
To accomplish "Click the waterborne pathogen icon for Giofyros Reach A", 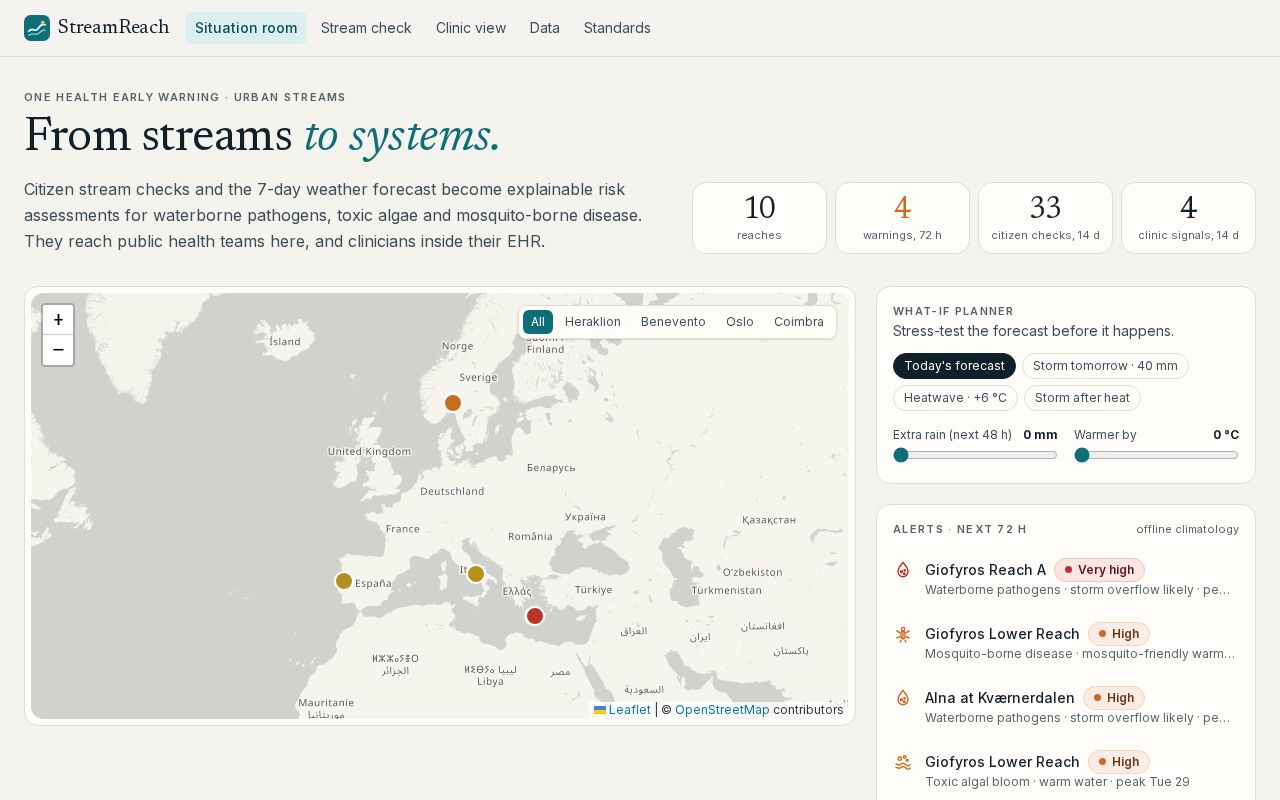I will point(903,570).
